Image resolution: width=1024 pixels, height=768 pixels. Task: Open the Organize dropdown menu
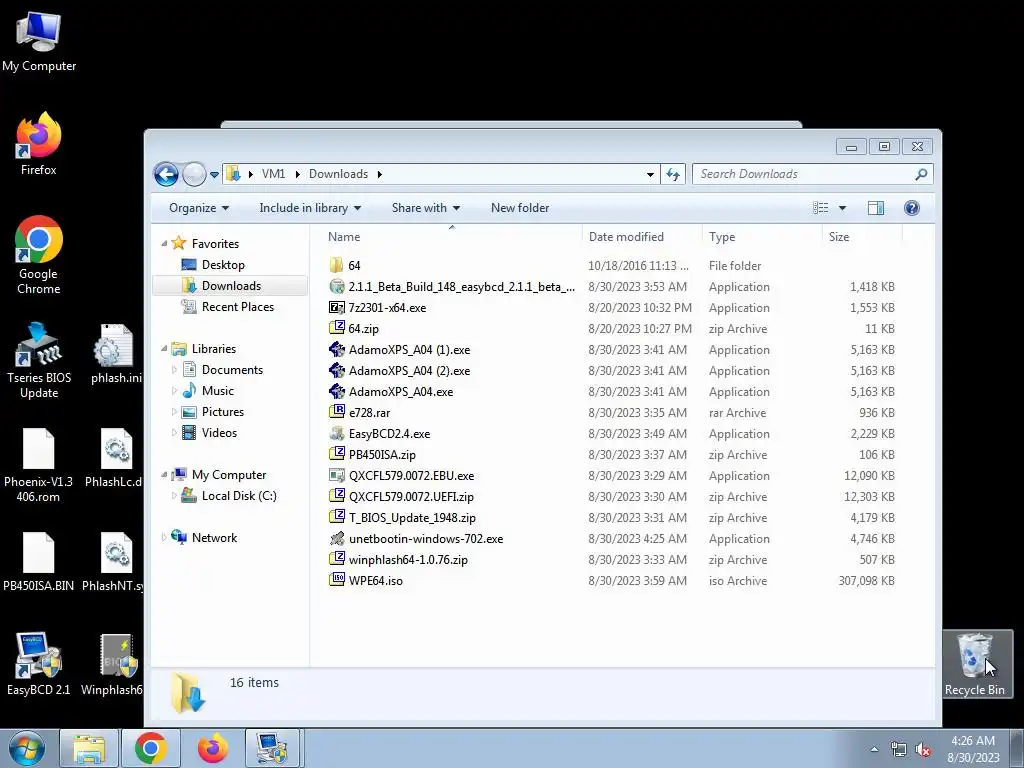coord(199,208)
